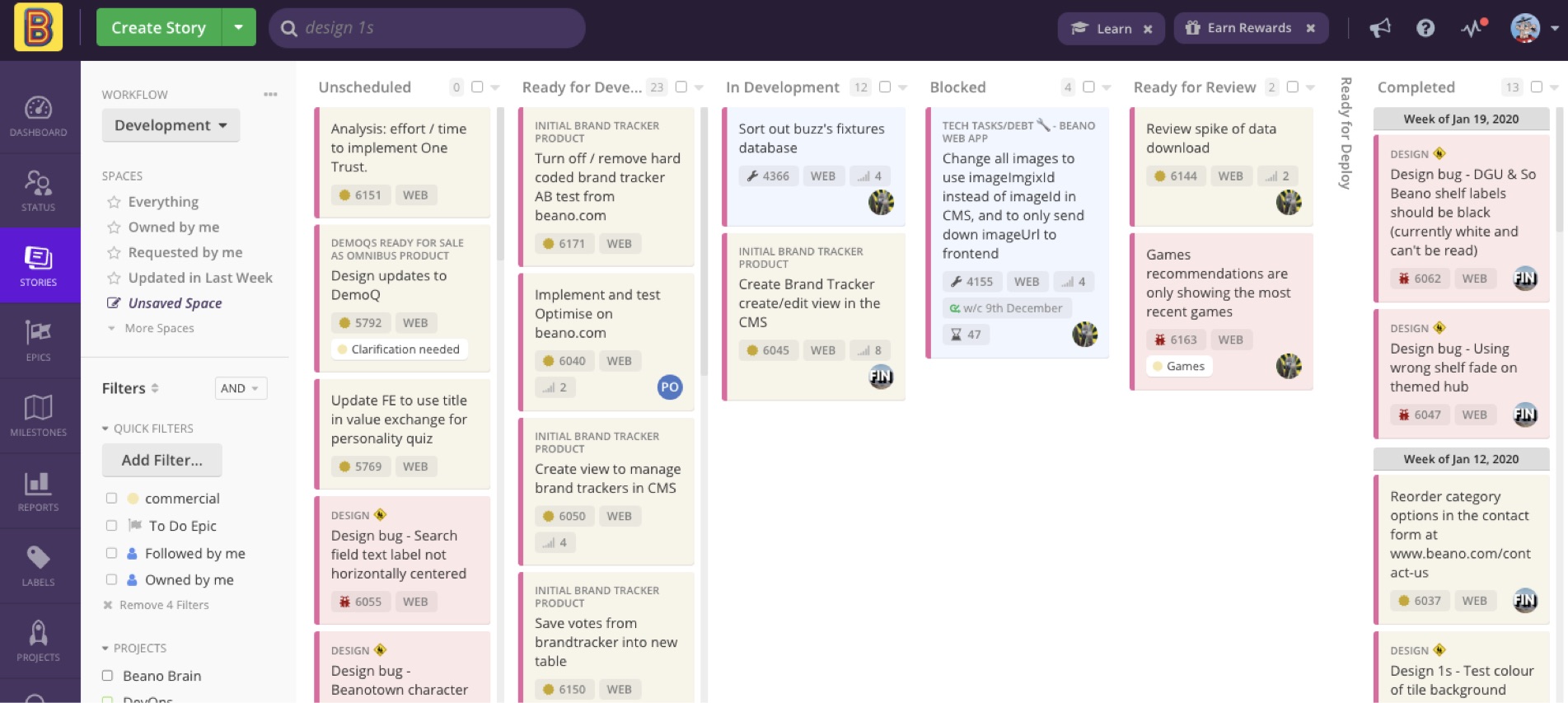Click Remove 4 Filters link
This screenshot has height=703, width=1568.
tap(163, 605)
